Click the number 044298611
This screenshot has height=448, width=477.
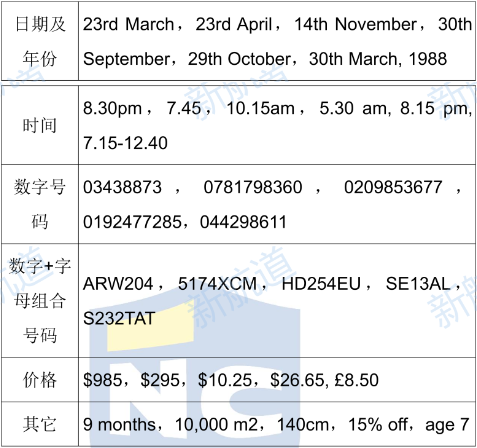coord(243,222)
